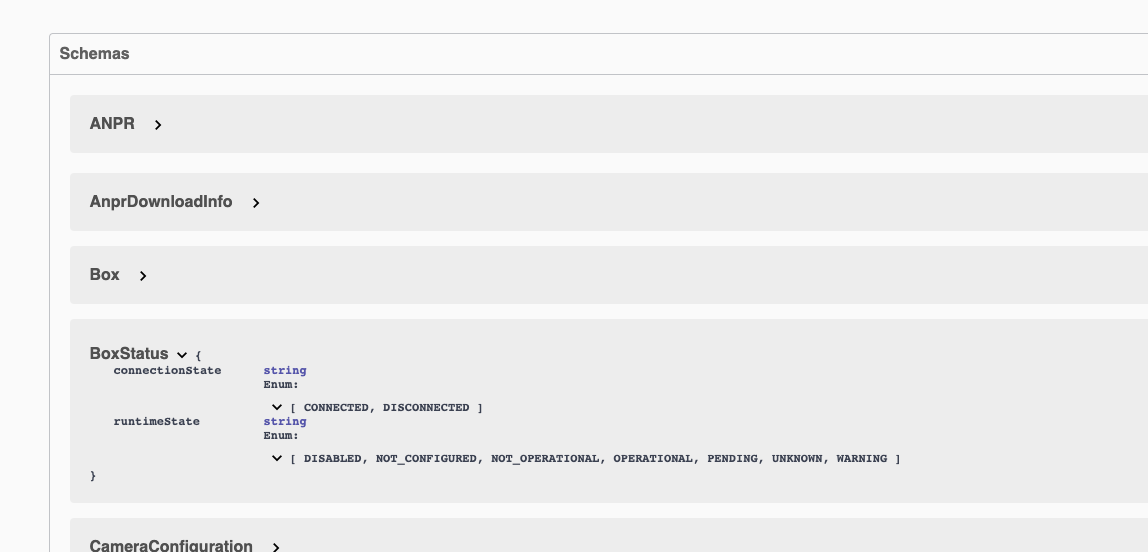Image resolution: width=1148 pixels, height=552 pixels.
Task: Click the DISCONNECTED enum value
Action: pyautogui.click(x=426, y=408)
